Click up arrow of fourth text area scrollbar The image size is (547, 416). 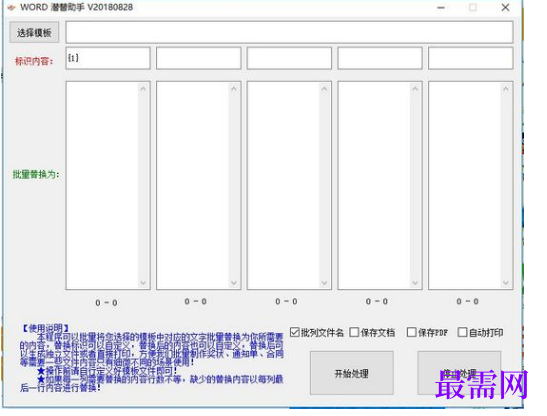point(415,89)
